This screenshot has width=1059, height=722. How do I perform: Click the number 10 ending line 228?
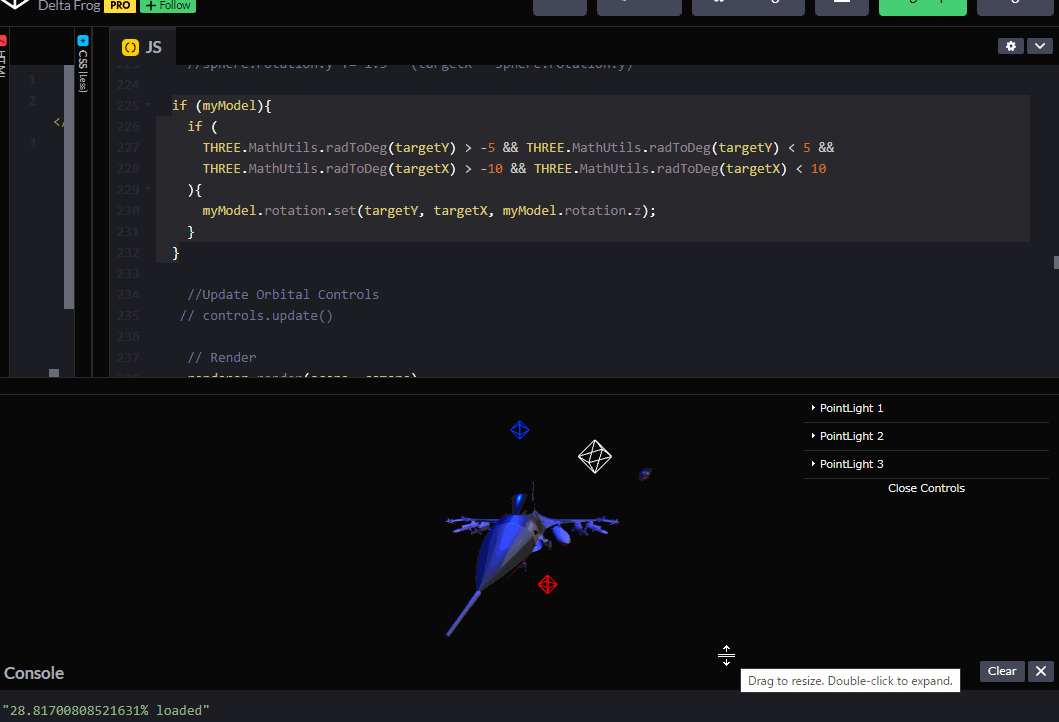[x=818, y=169]
